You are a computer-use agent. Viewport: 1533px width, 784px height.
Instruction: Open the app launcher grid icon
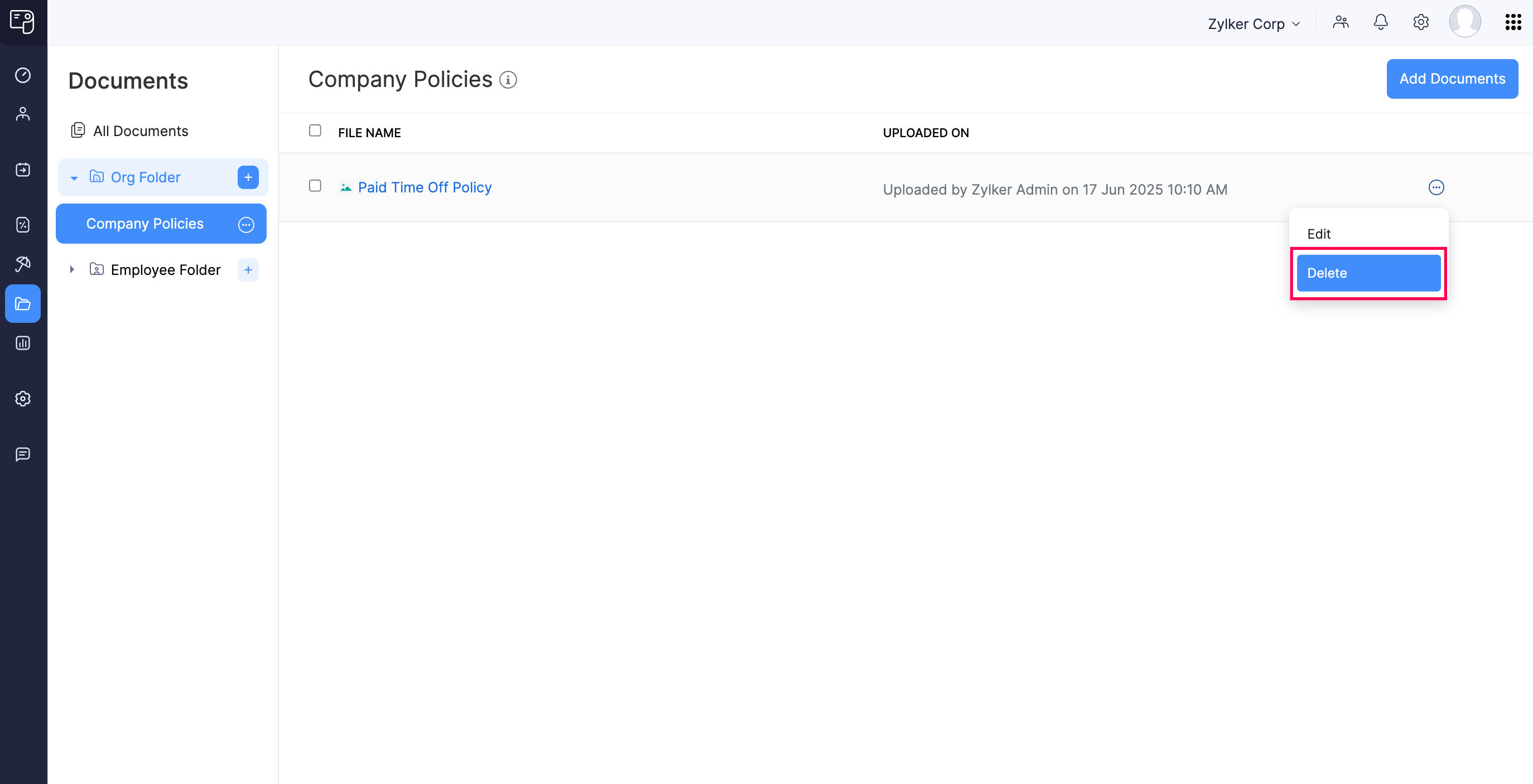(1512, 22)
